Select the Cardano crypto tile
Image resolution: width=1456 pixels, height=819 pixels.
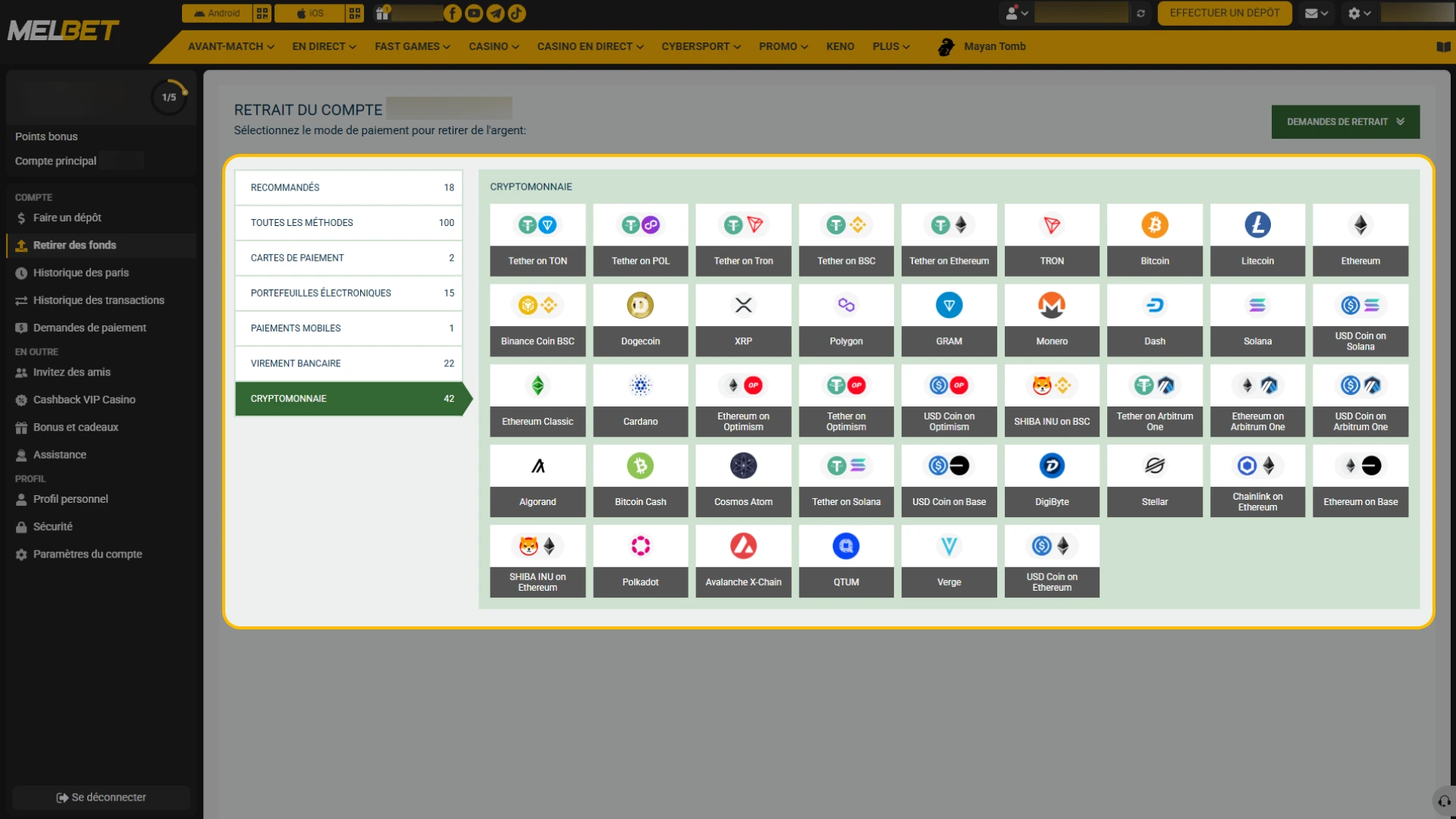pos(640,400)
